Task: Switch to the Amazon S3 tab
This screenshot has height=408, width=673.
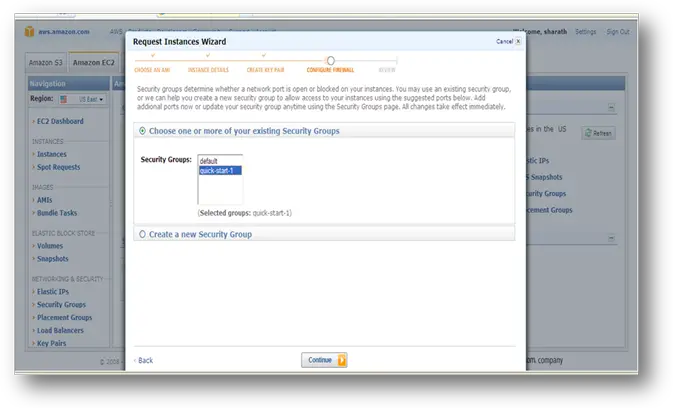Action: [x=45, y=63]
